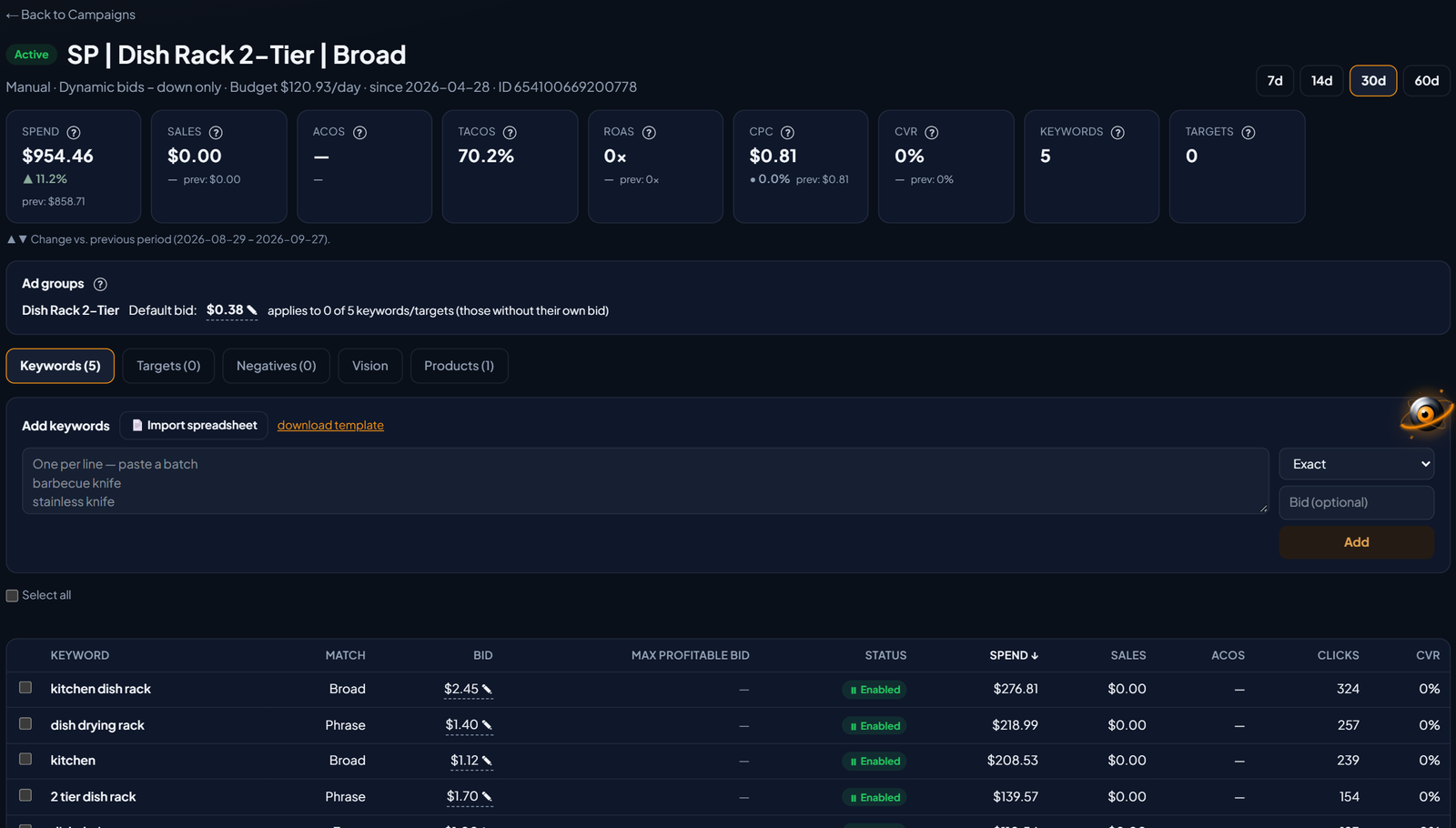This screenshot has height=828, width=1456.
Task: Click the CVR question-mark icon
Action: click(931, 133)
